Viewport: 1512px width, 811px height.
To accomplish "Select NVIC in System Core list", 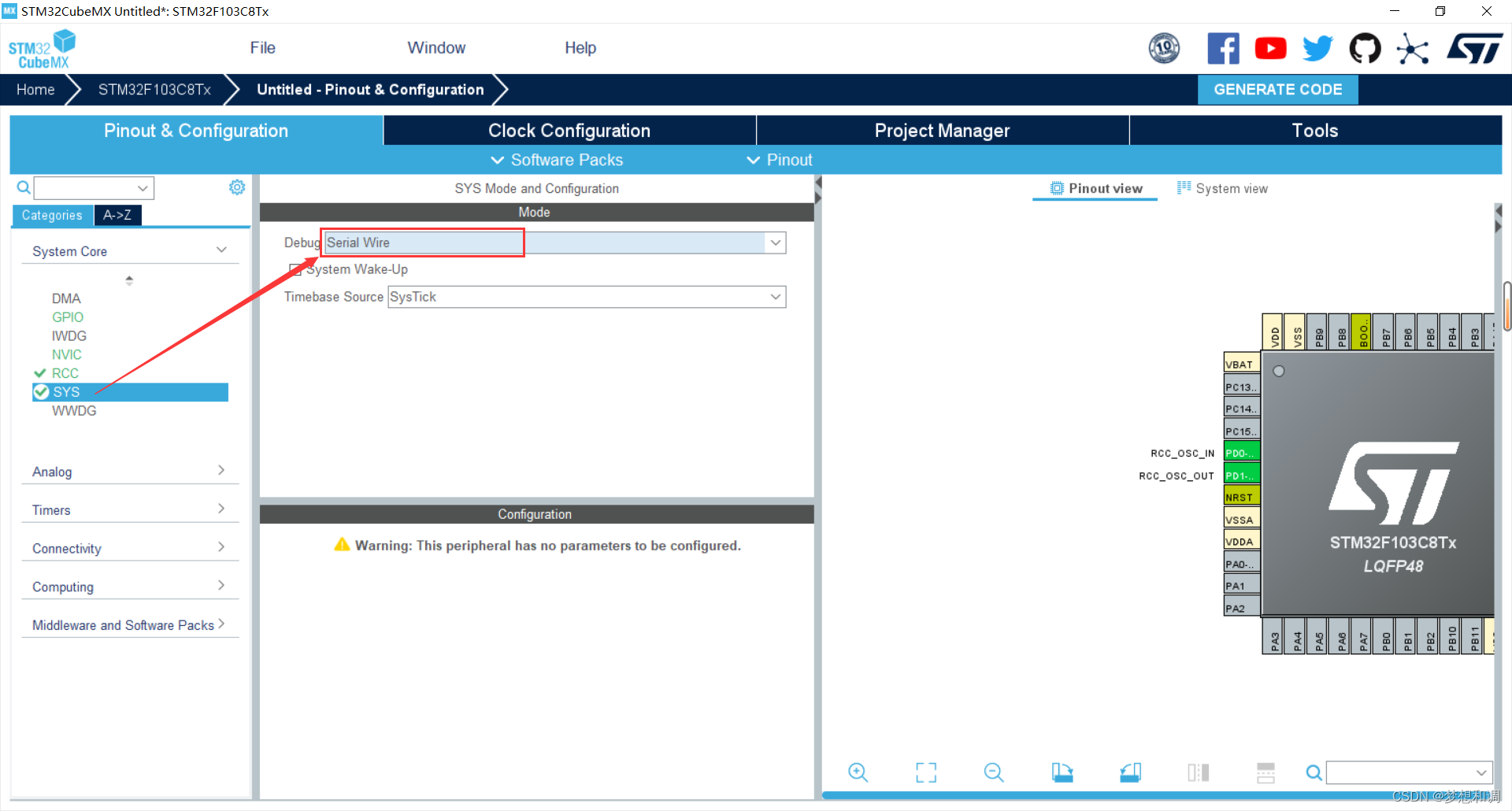I will (67, 355).
